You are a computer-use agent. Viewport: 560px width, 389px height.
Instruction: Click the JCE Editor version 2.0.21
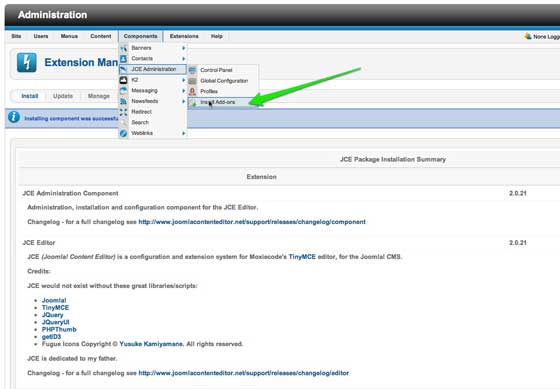click(518, 243)
